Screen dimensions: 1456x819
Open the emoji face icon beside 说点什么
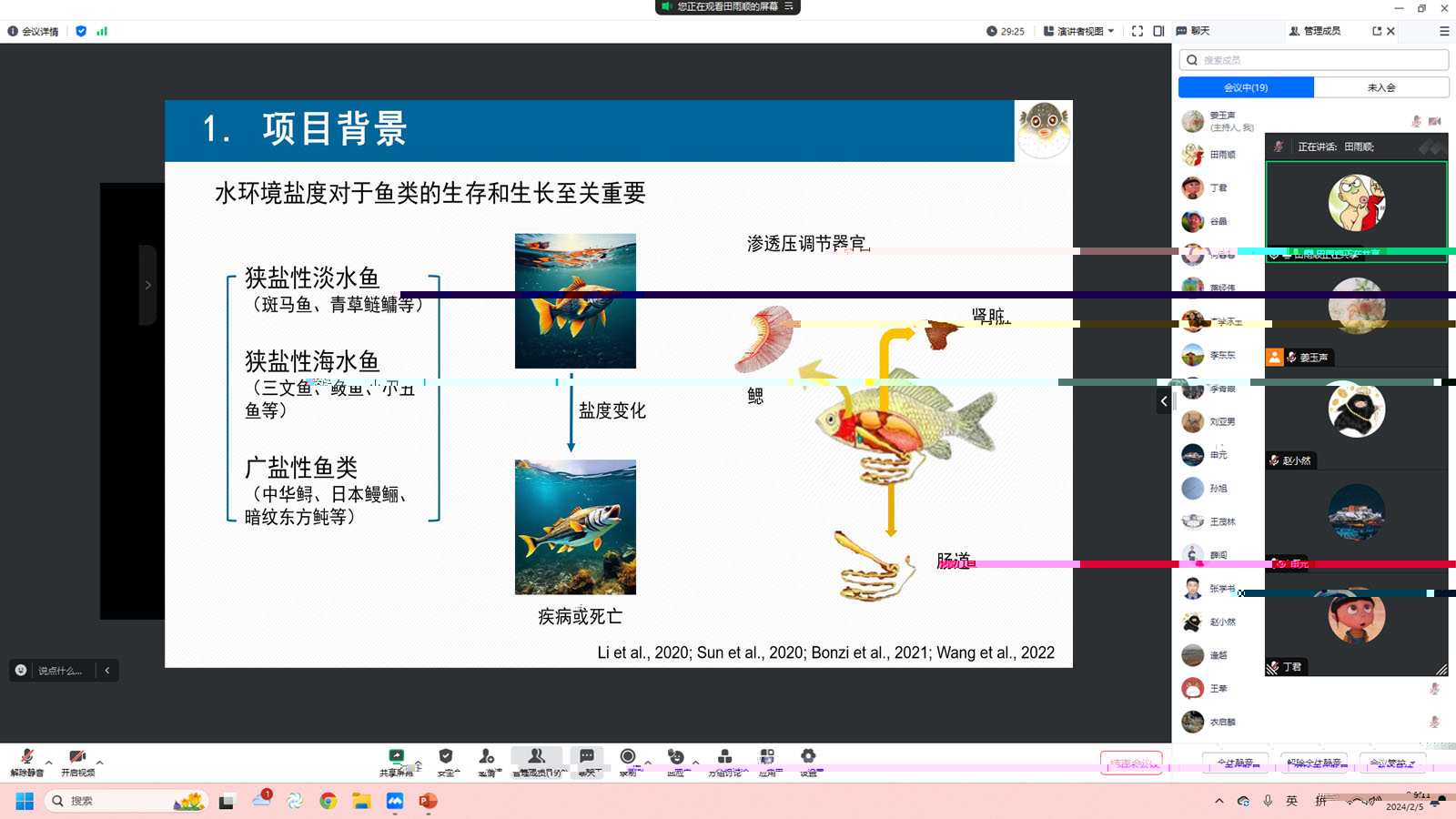pos(21,671)
